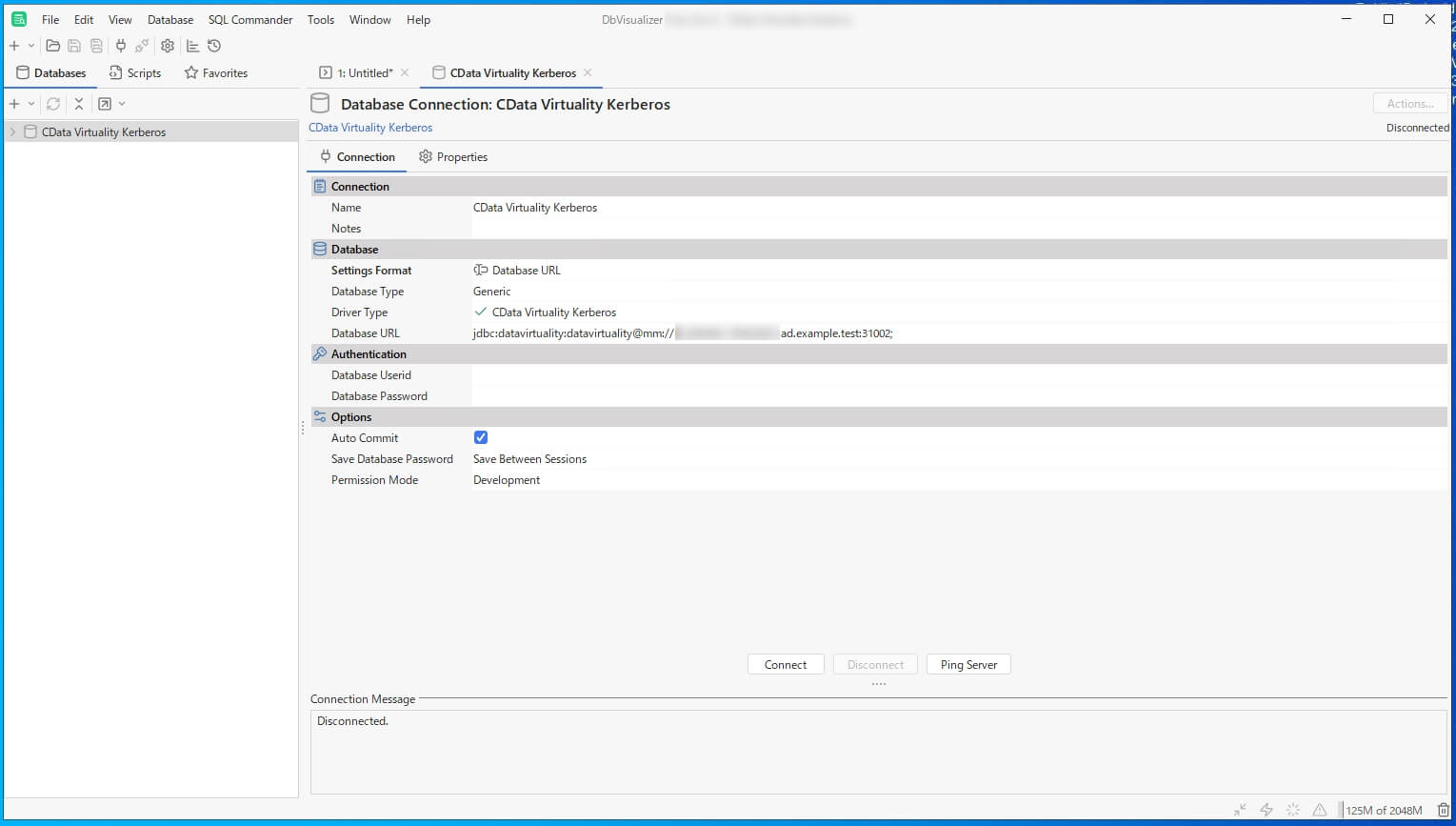
Task: Click the history clock icon in the toolbar
Action: 214,46
